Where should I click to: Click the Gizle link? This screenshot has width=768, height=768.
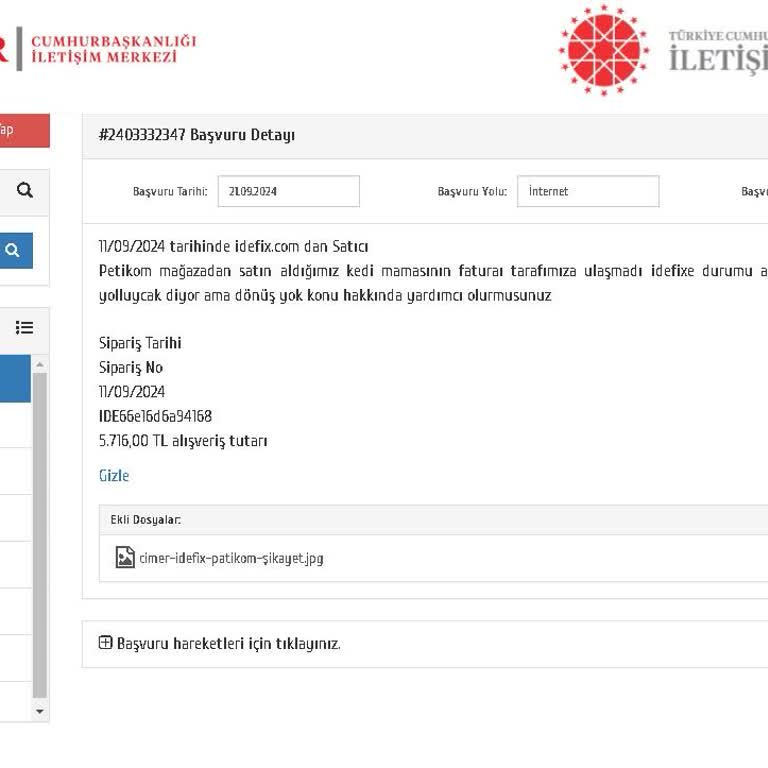pyautogui.click(x=114, y=476)
